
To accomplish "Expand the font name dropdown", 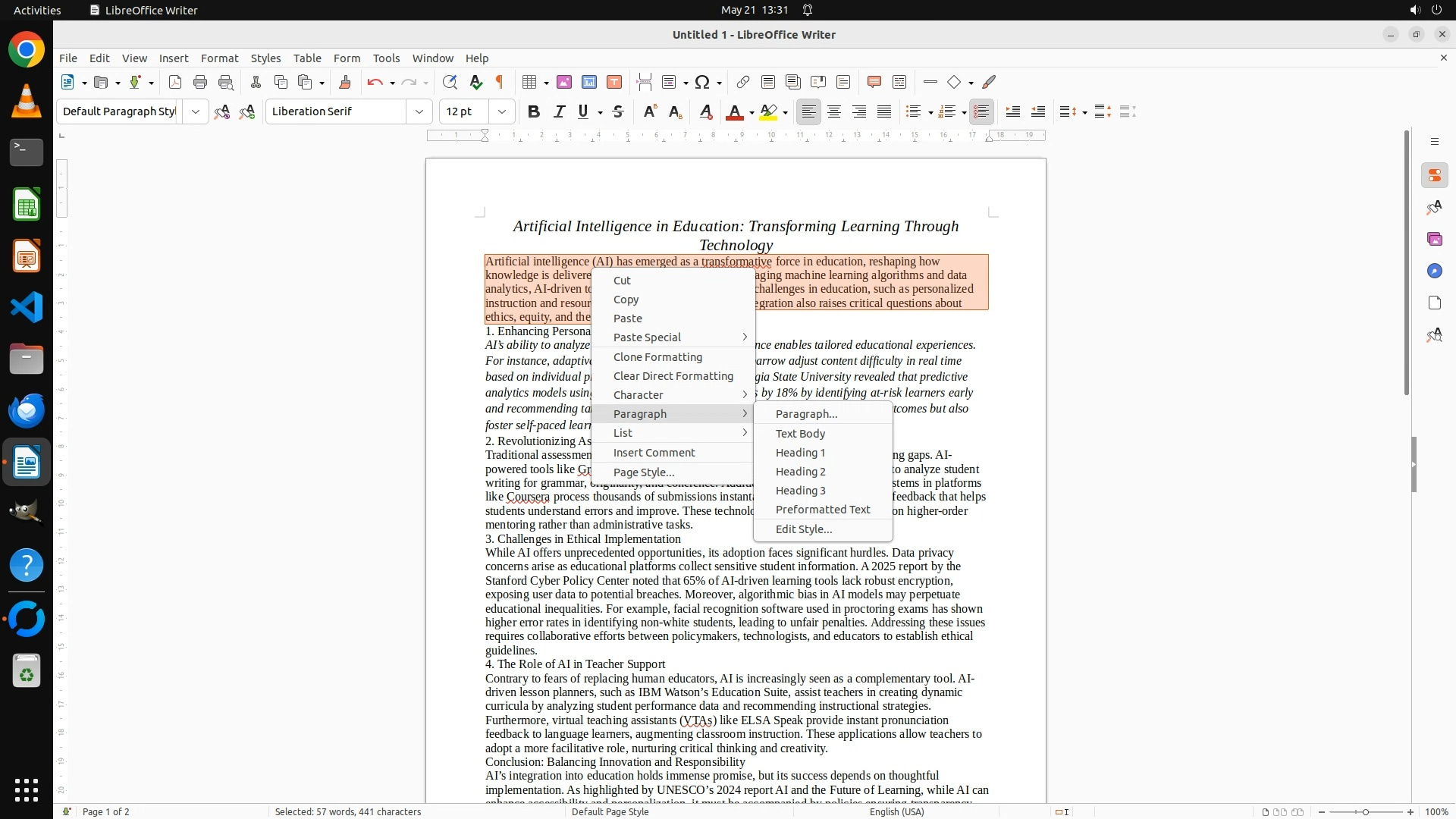I will 419,111.
